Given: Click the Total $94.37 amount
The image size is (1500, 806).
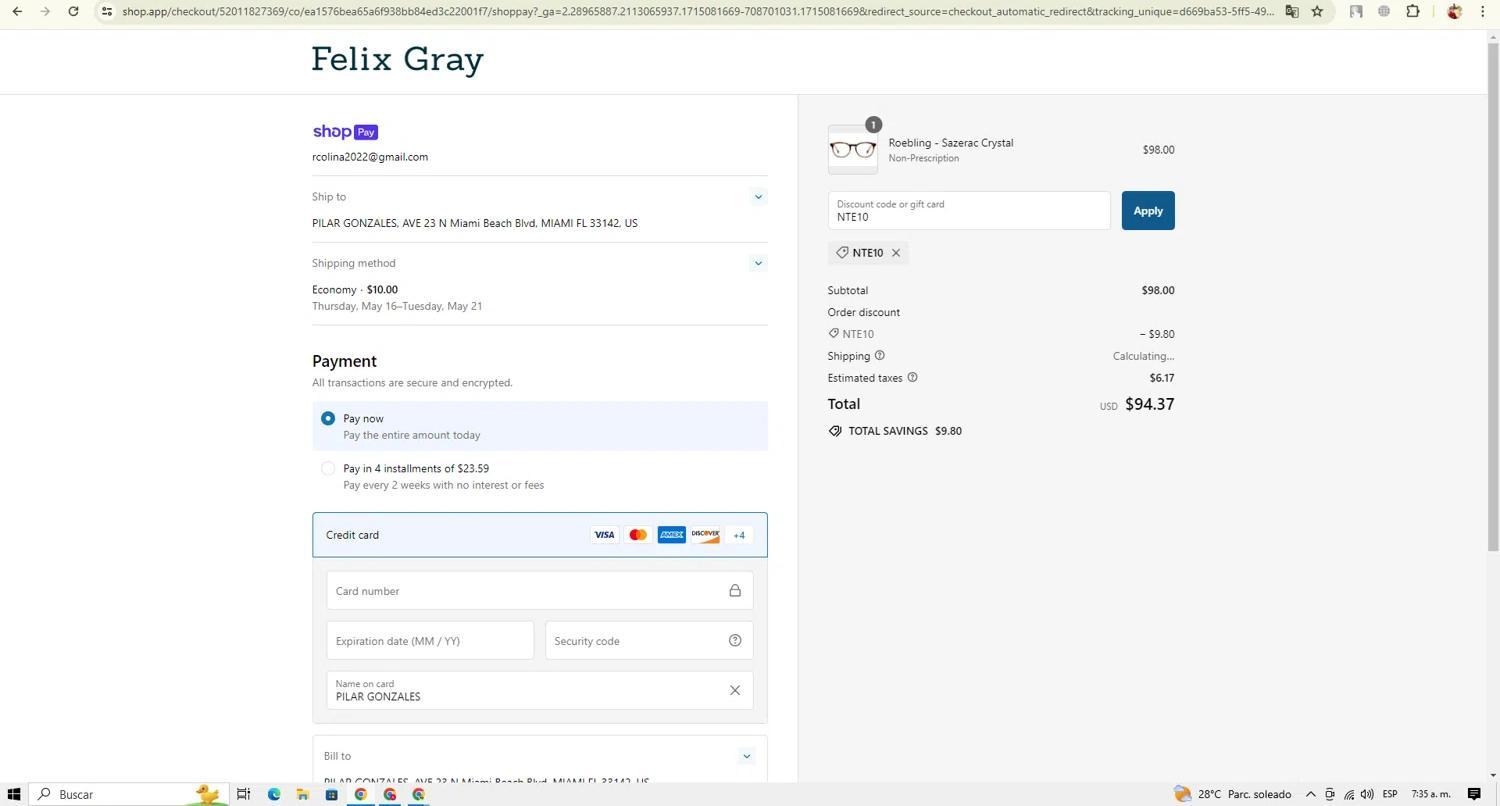Looking at the screenshot, I should click(x=1150, y=404).
